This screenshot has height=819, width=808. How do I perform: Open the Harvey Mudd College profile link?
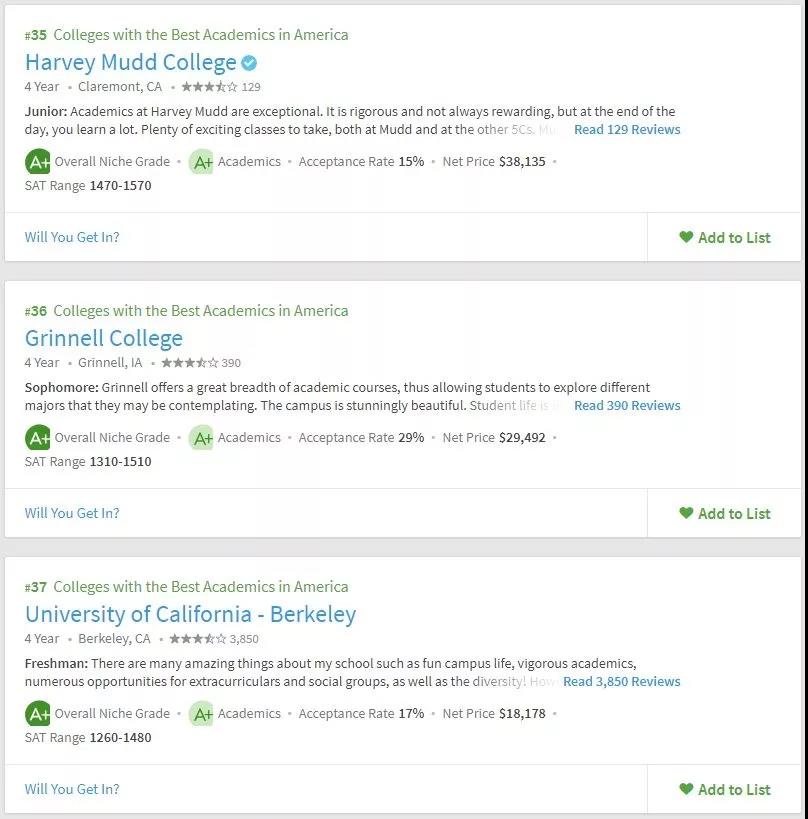click(131, 63)
